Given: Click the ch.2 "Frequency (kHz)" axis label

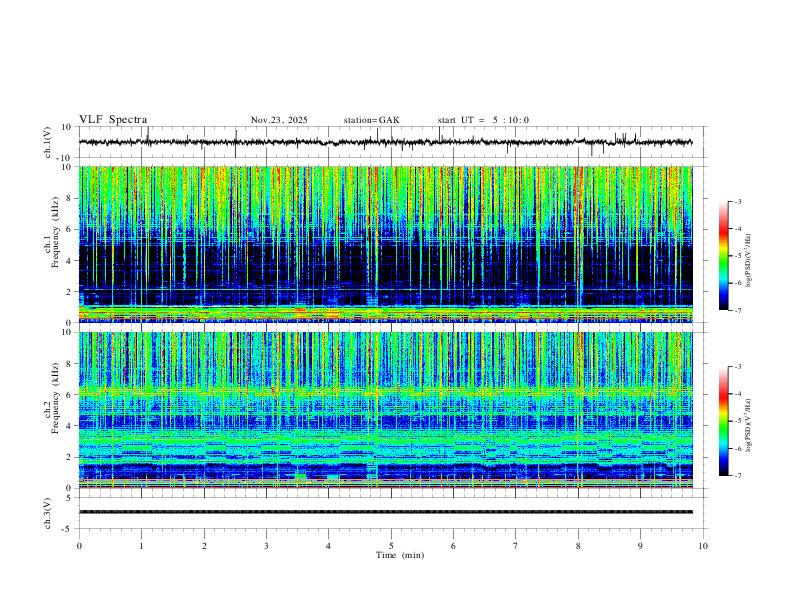Looking at the screenshot, I should point(56,398).
